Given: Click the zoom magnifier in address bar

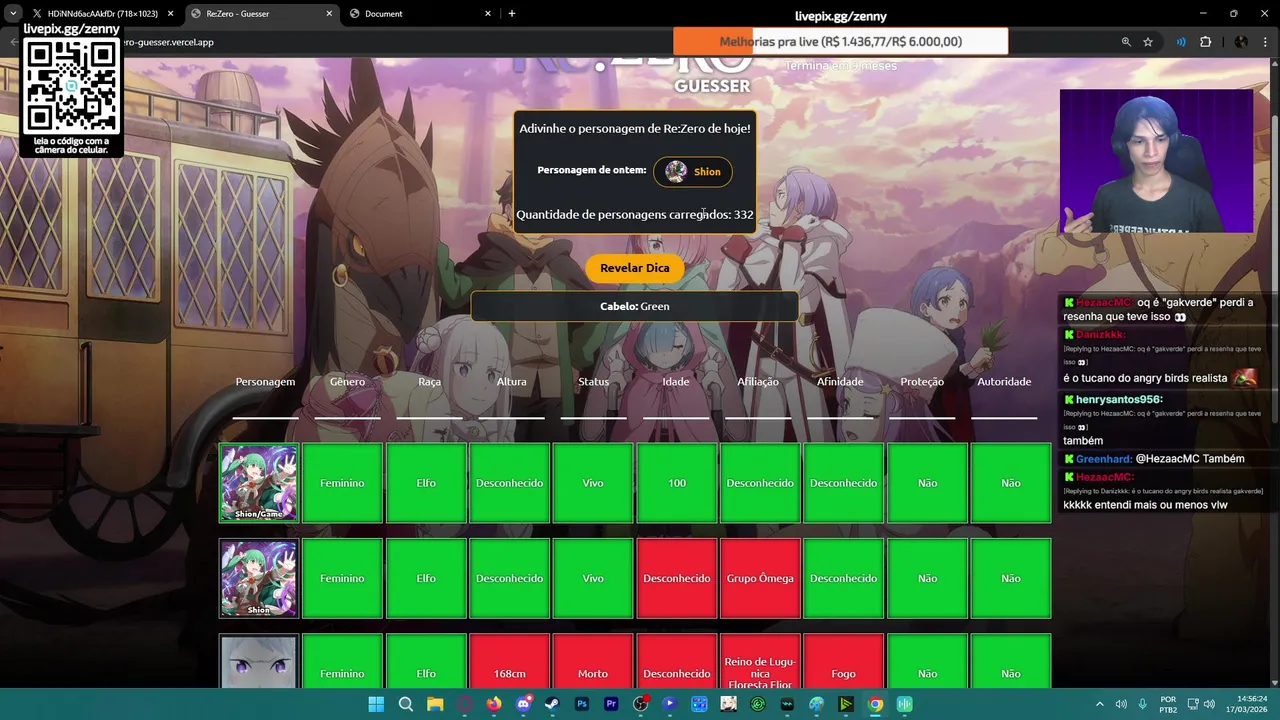Looking at the screenshot, I should coord(1126,42).
